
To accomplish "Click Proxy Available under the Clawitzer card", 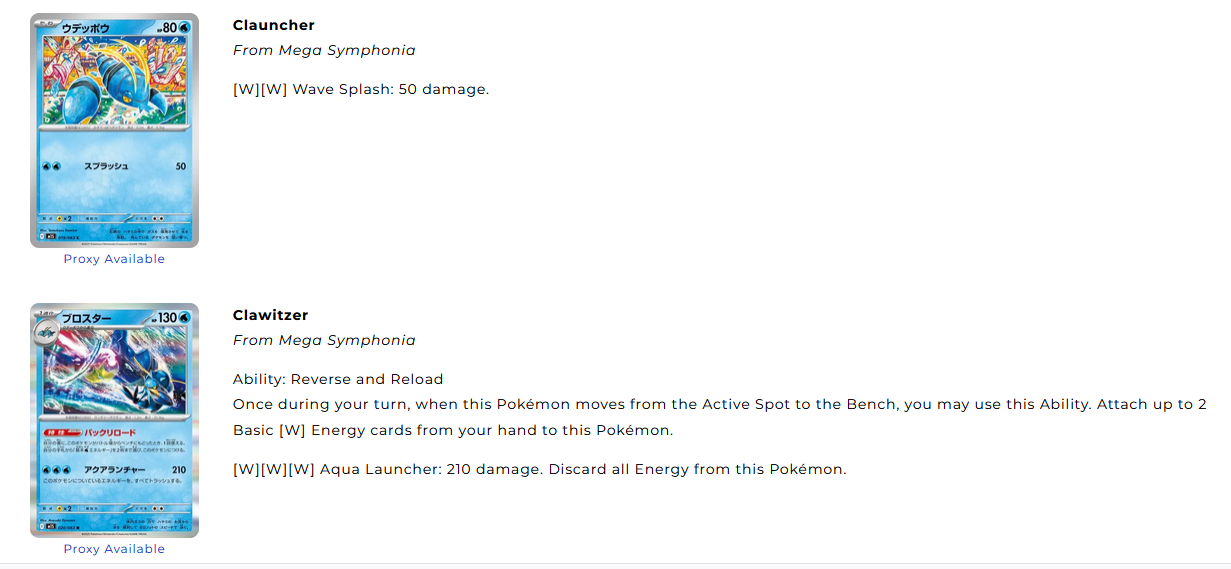I will (114, 549).
